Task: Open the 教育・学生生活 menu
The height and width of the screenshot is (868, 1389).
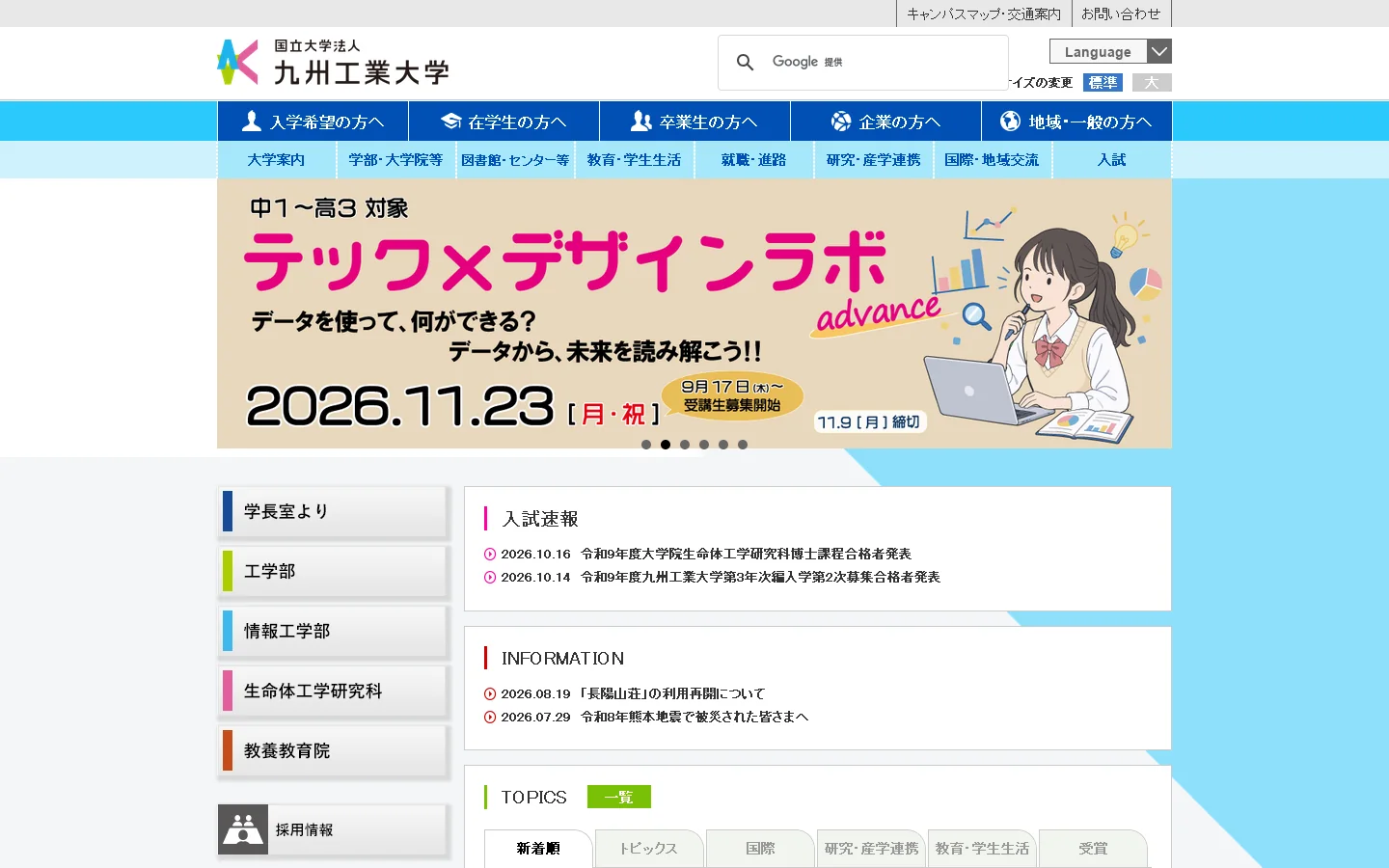Action: click(634, 160)
